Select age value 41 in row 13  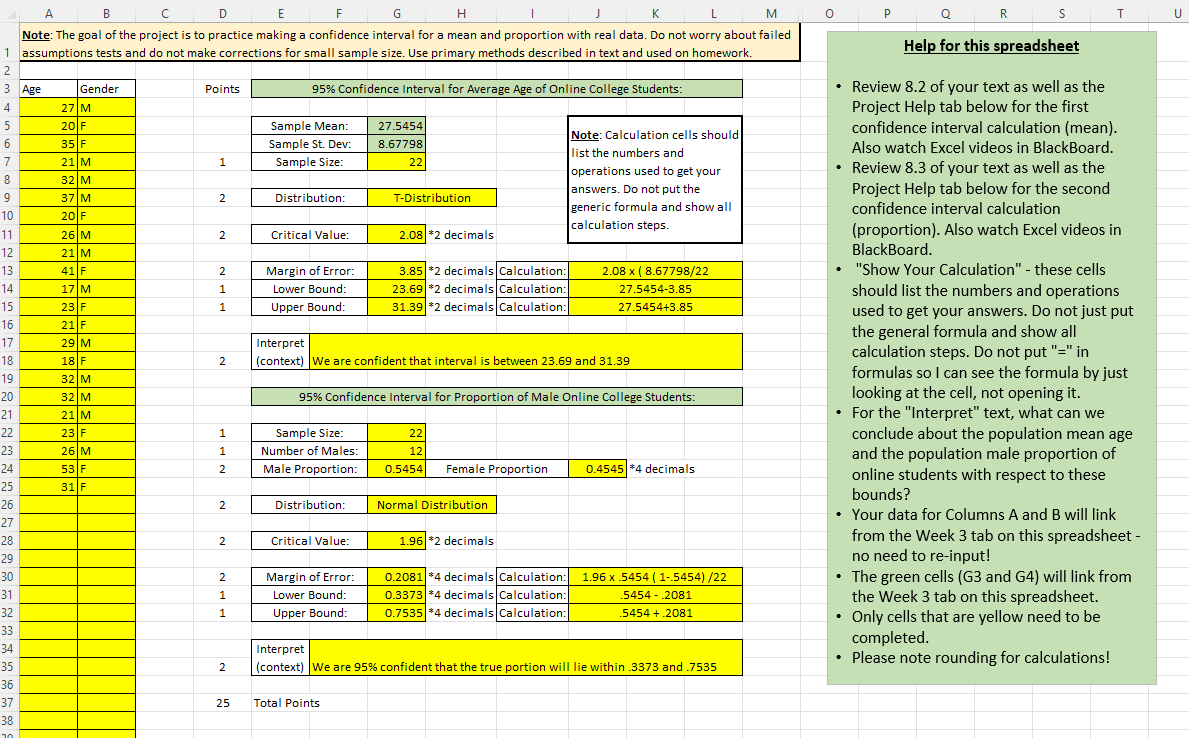point(49,271)
